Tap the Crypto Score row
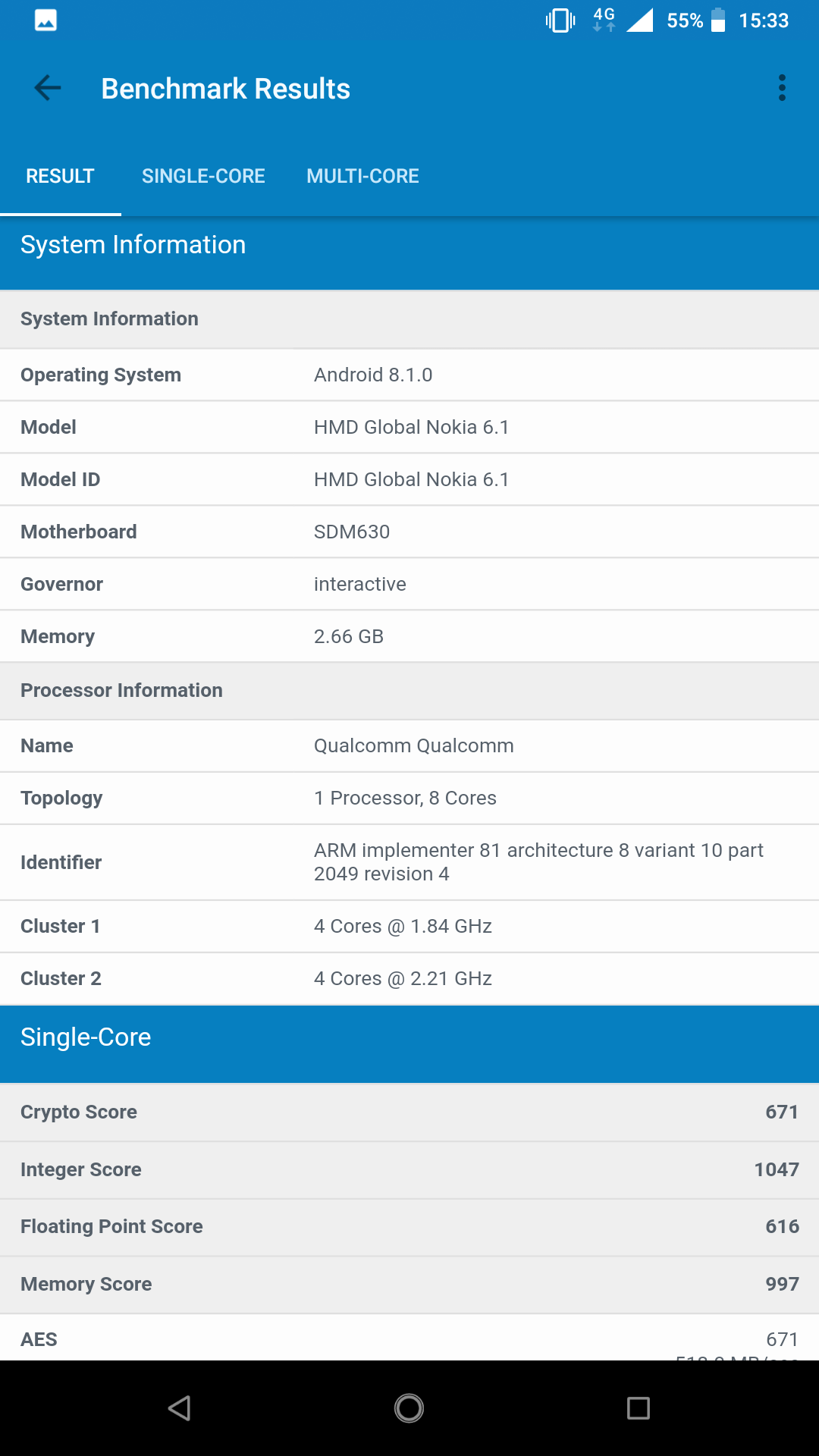The image size is (819, 1456). tap(409, 1112)
